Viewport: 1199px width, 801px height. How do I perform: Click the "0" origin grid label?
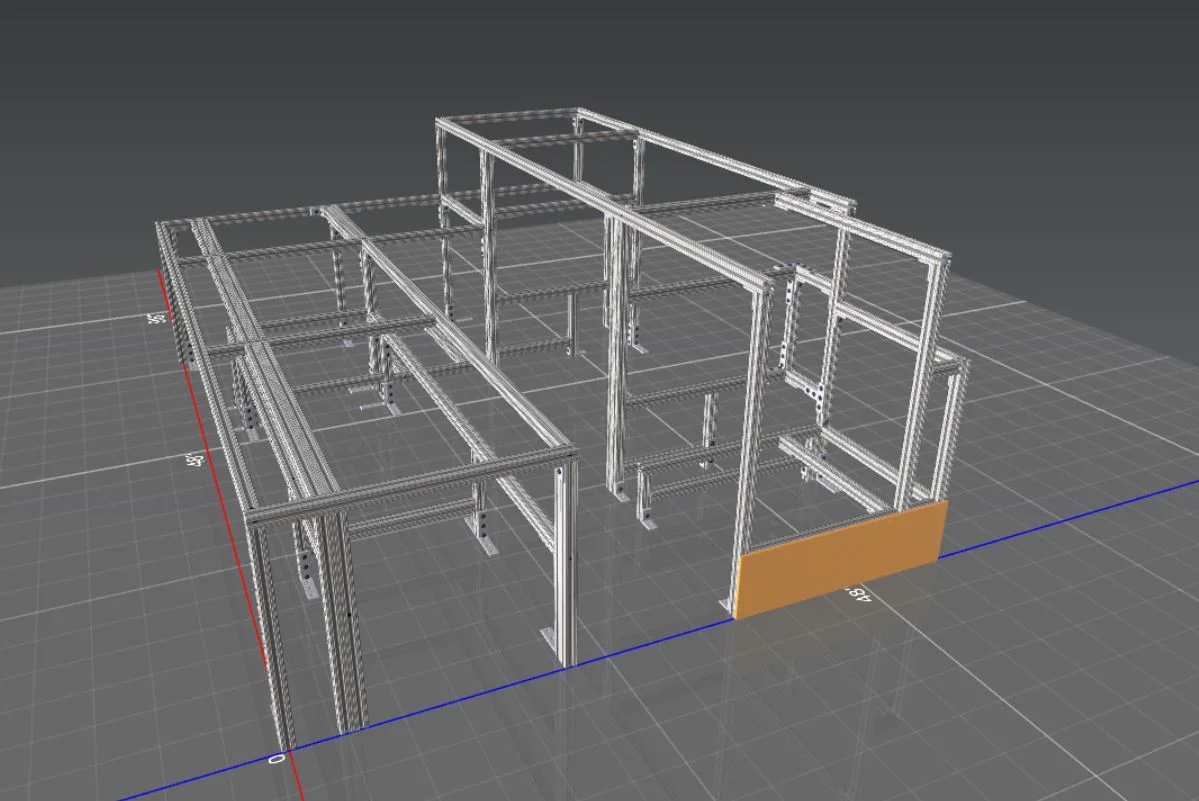coord(277,759)
